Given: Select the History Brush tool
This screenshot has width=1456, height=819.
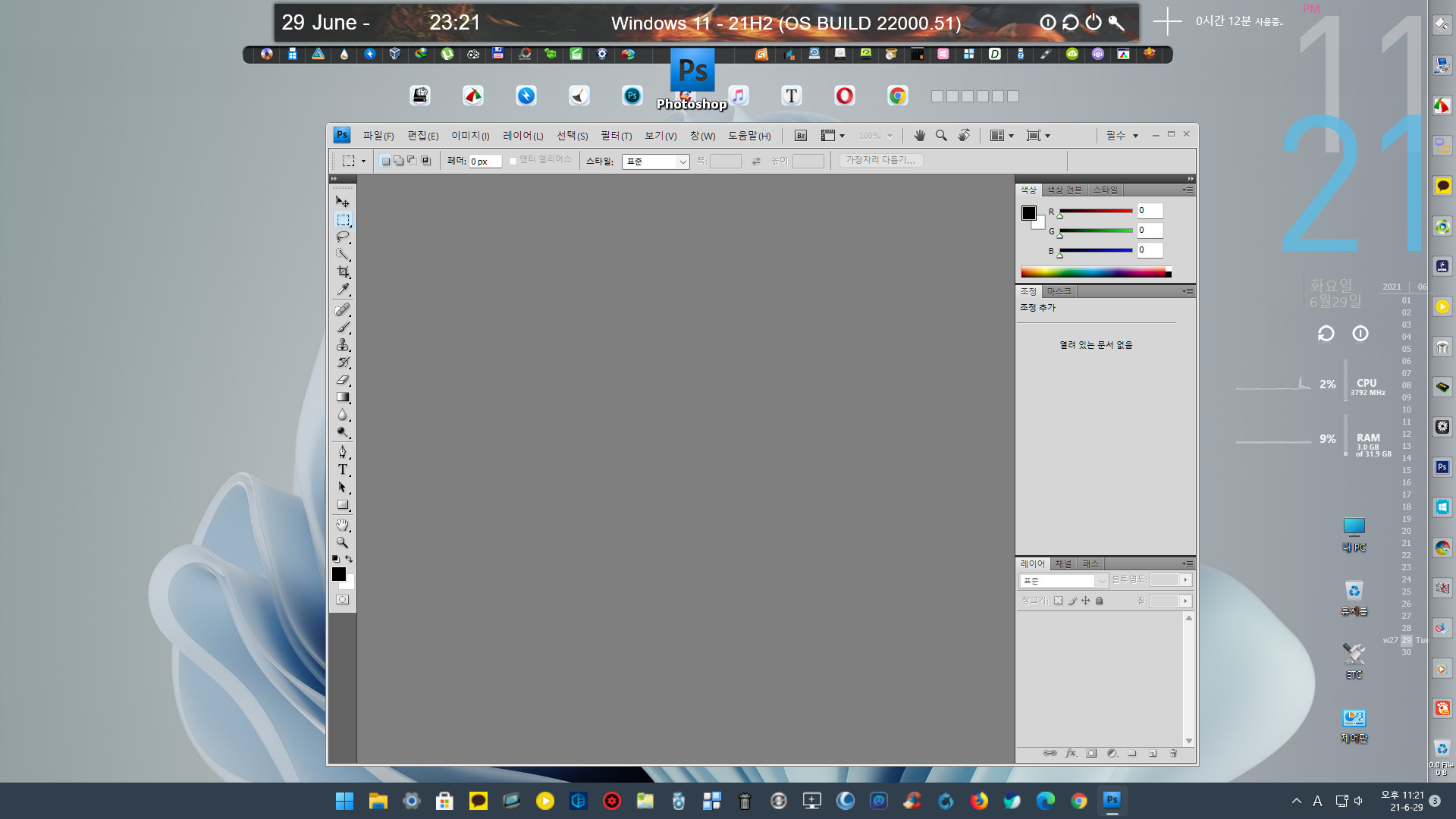Looking at the screenshot, I should point(343,362).
